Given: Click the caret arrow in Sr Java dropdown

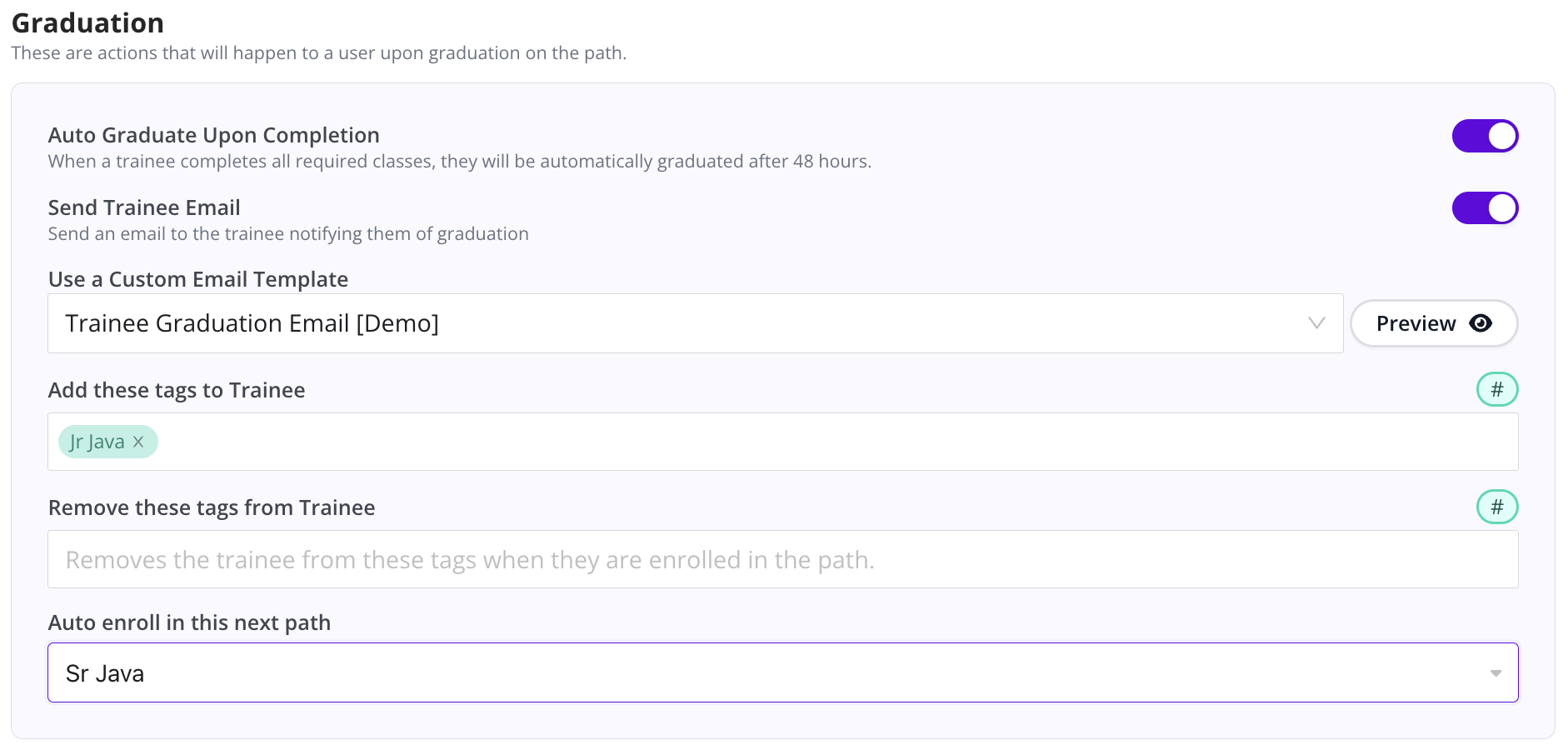Looking at the screenshot, I should tap(1496, 673).
